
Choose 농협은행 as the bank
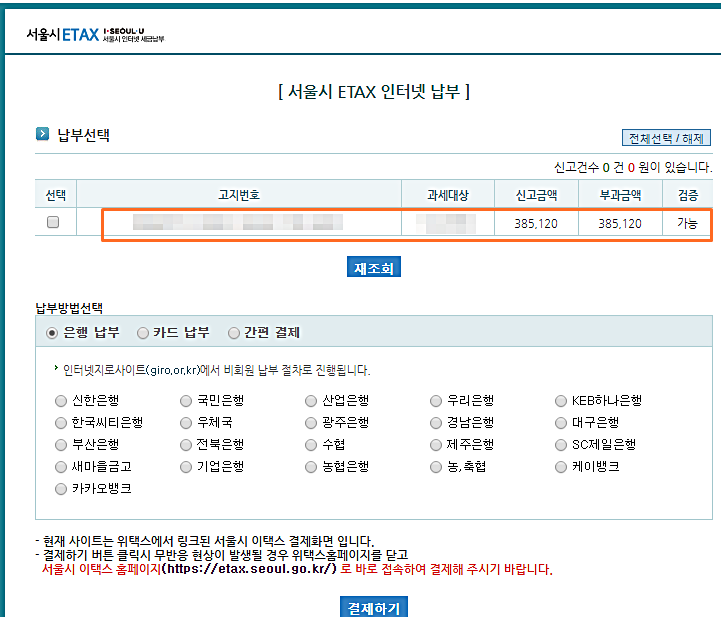pyautogui.click(x=311, y=467)
